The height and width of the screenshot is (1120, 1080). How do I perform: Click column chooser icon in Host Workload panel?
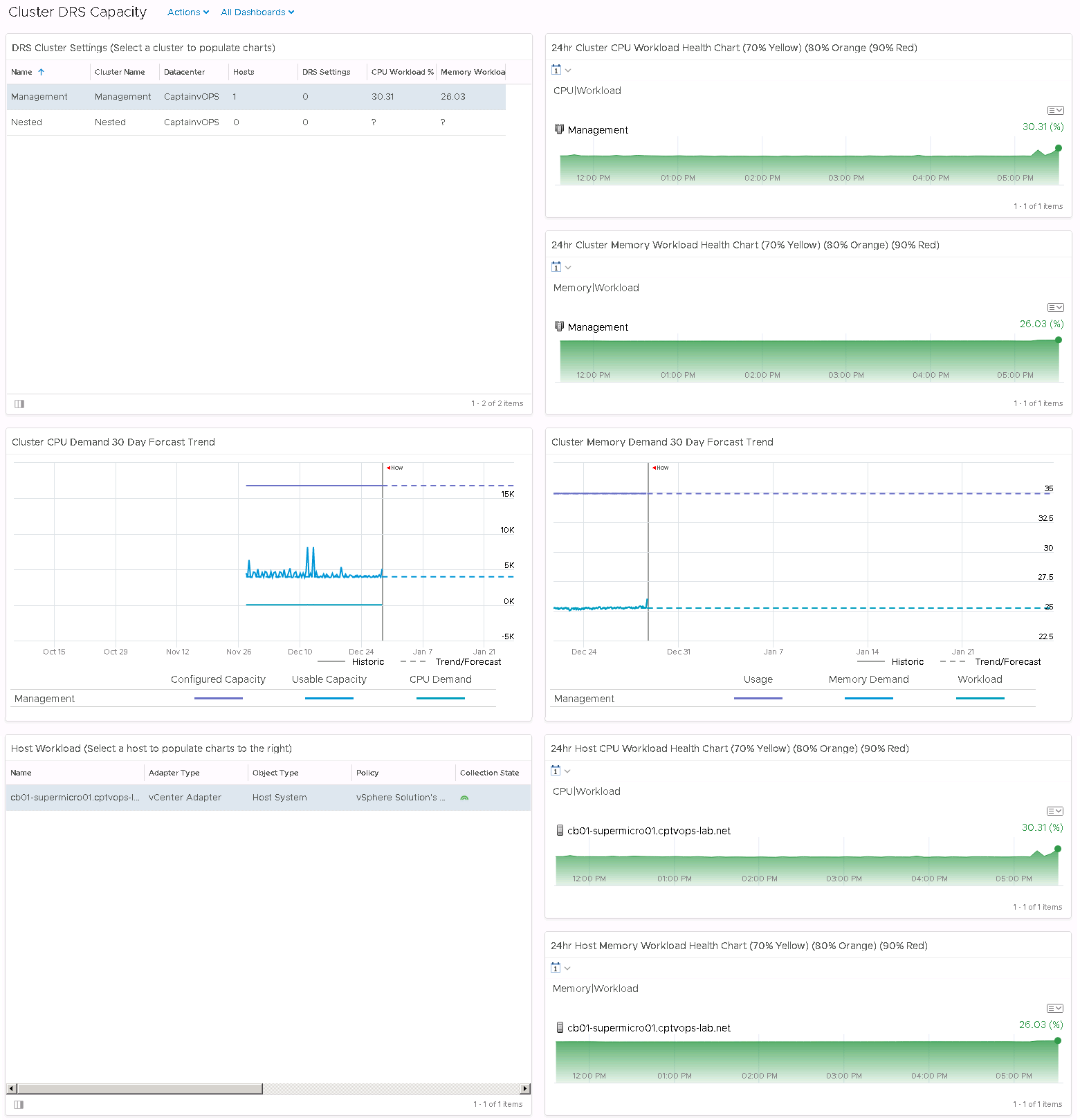[19, 1105]
